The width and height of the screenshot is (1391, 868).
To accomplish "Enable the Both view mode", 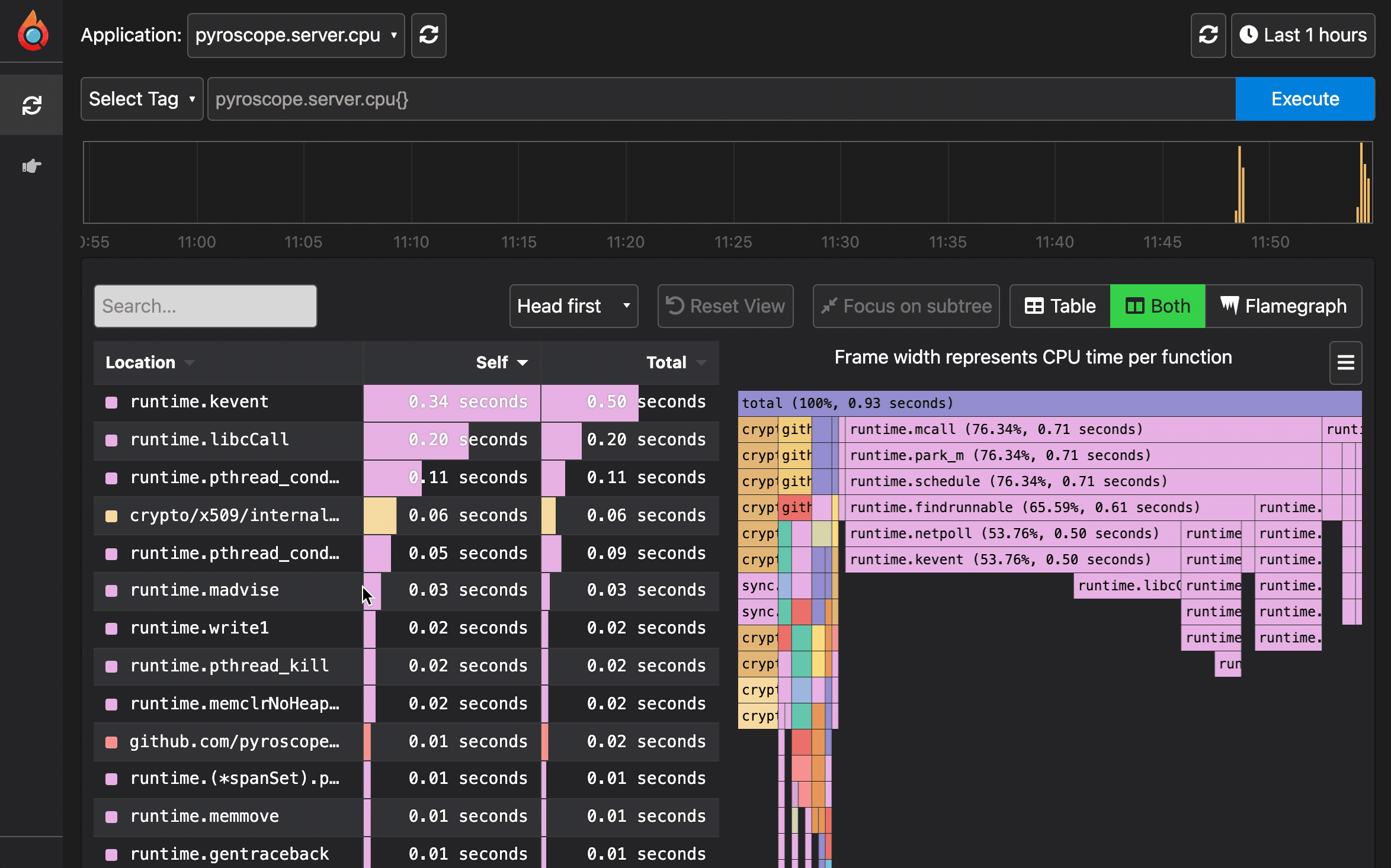I will 1156,306.
